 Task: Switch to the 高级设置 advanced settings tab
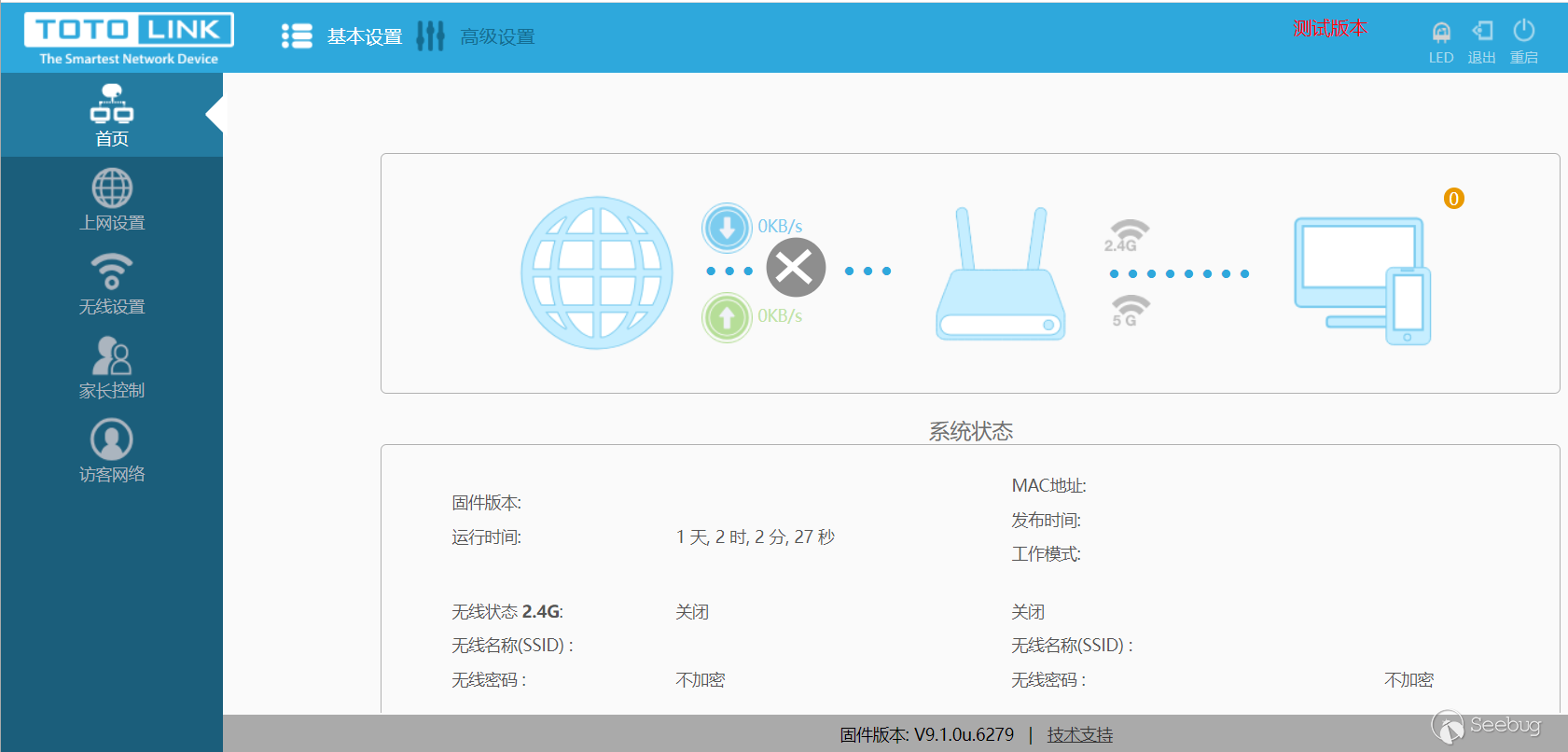(x=497, y=37)
